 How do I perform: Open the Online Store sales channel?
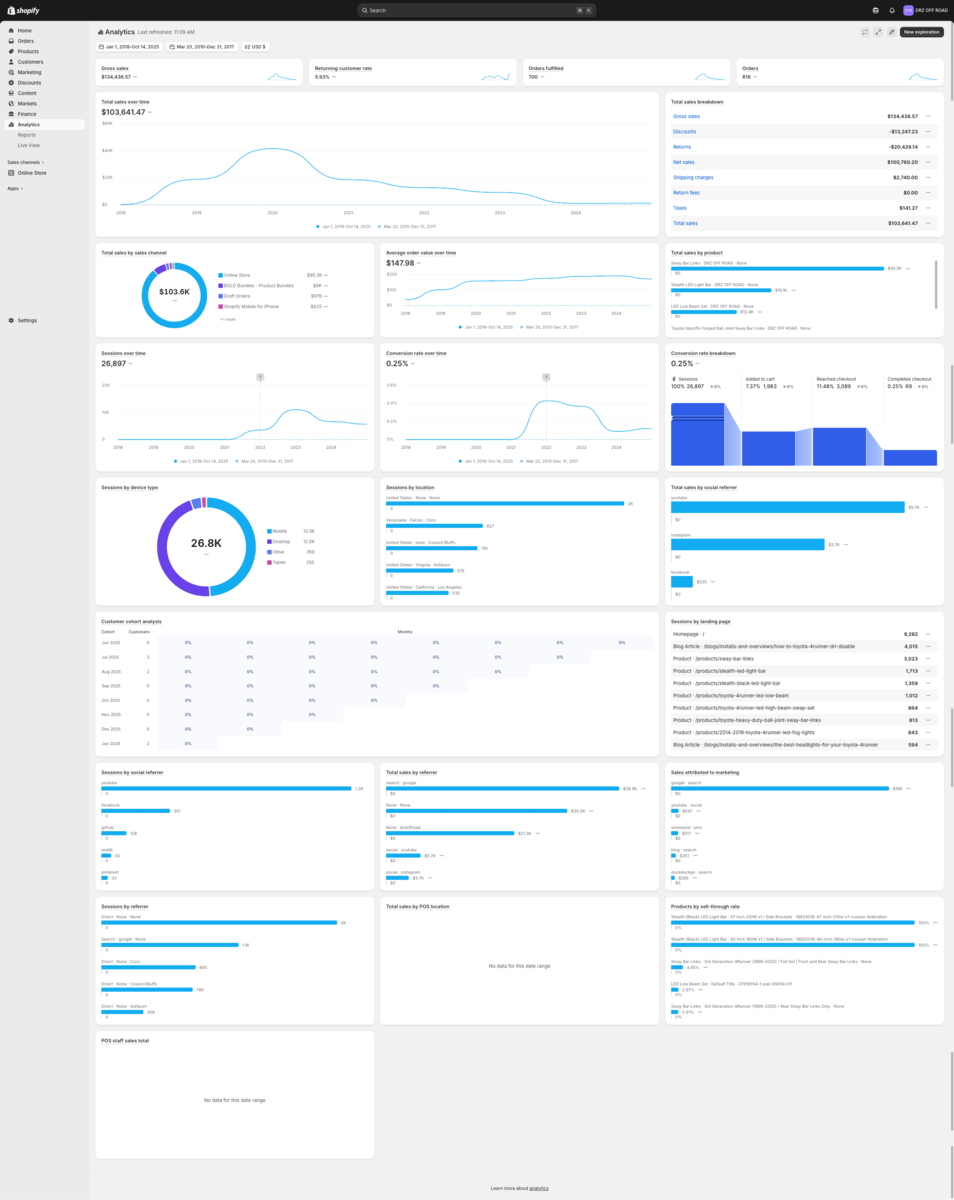(32, 173)
